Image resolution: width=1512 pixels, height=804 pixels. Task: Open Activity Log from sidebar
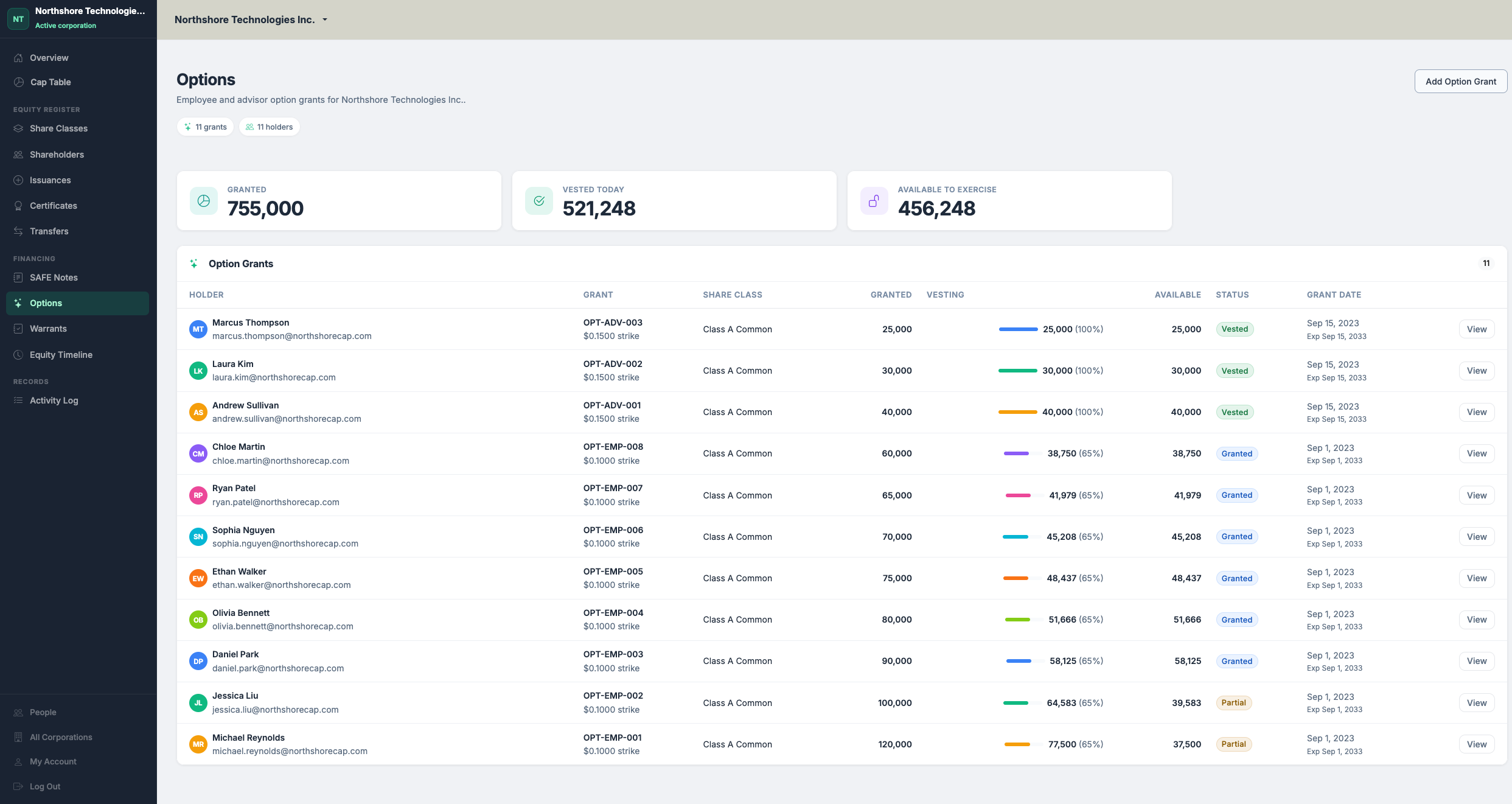(54, 400)
